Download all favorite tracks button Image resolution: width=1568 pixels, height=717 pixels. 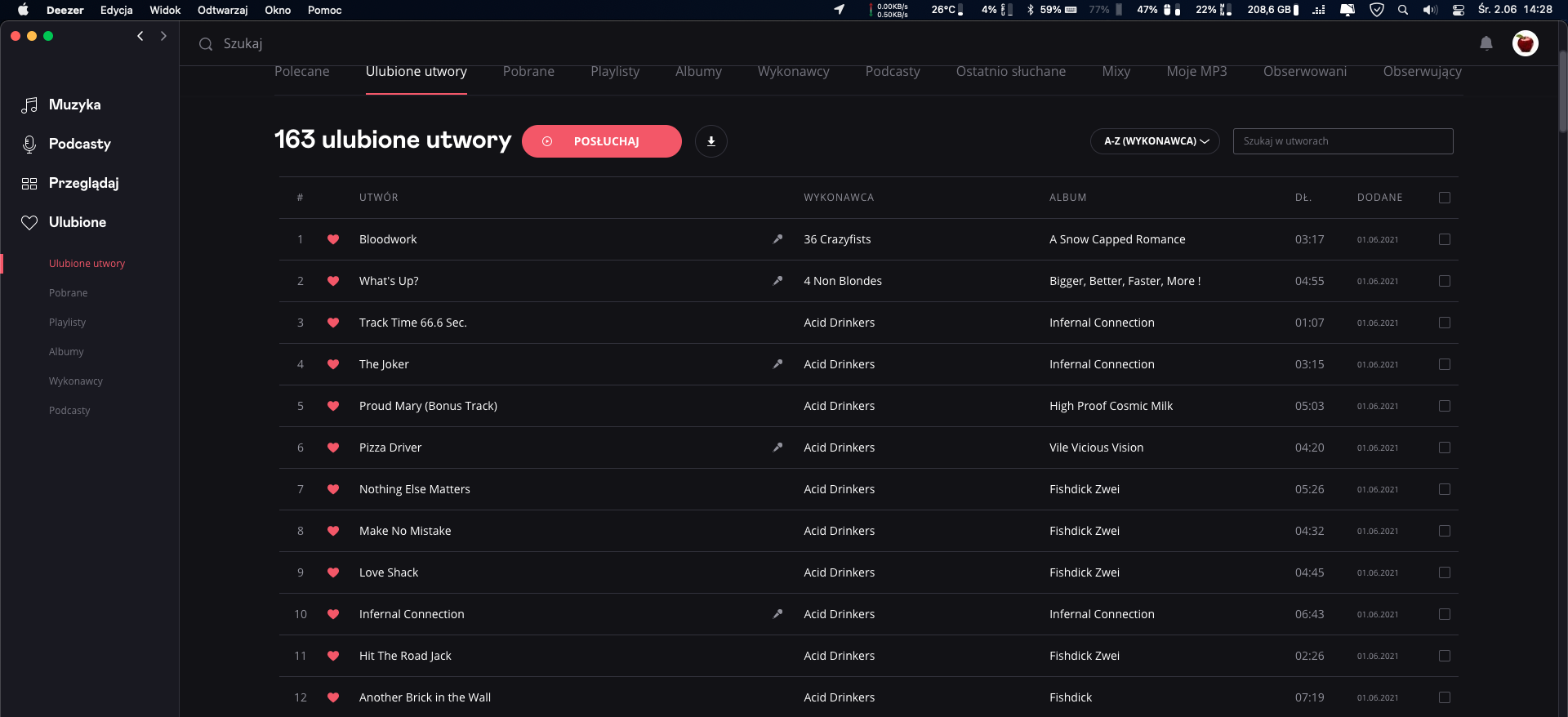[x=711, y=141]
